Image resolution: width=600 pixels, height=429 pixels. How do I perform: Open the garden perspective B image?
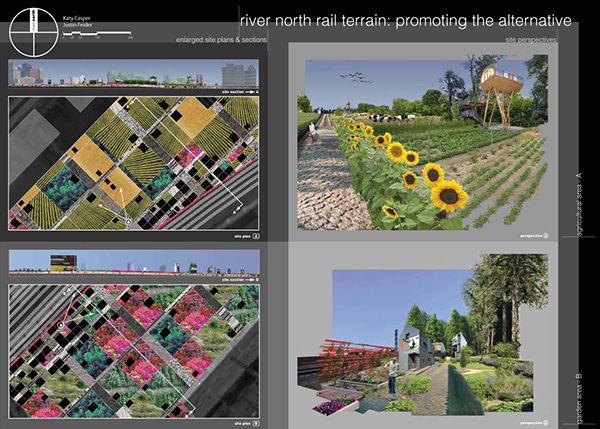422,335
